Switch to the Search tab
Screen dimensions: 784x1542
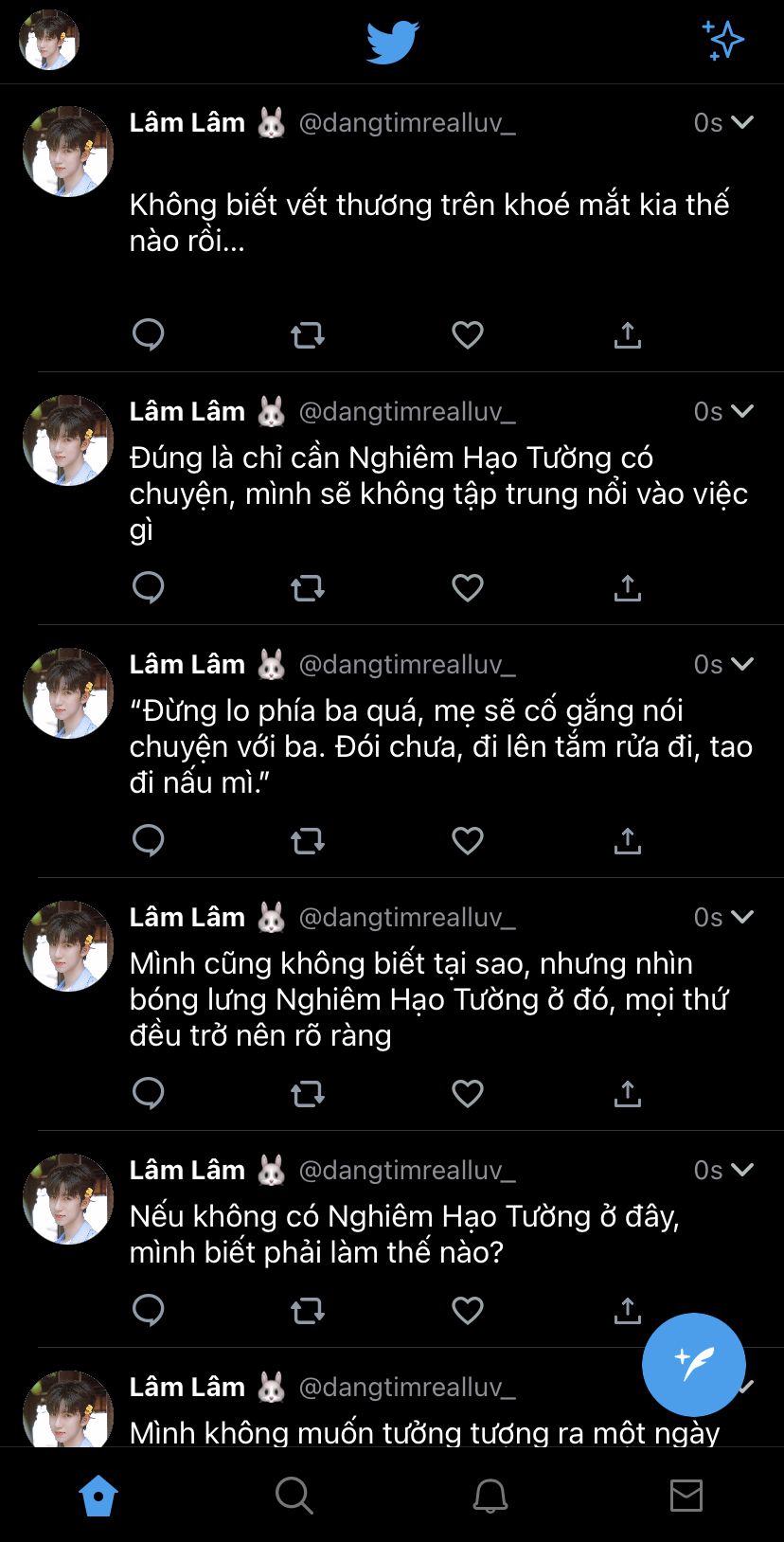[x=294, y=1496]
